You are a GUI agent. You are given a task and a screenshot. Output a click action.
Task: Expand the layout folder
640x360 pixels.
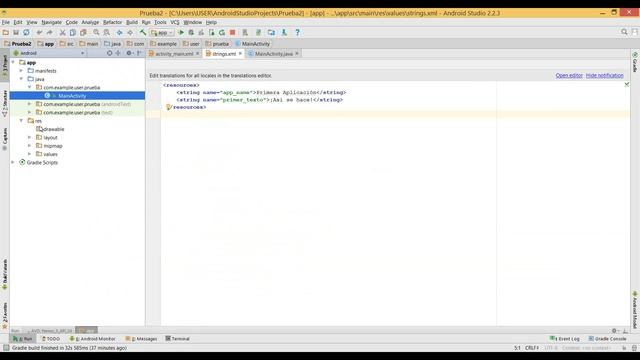click(x=29, y=138)
